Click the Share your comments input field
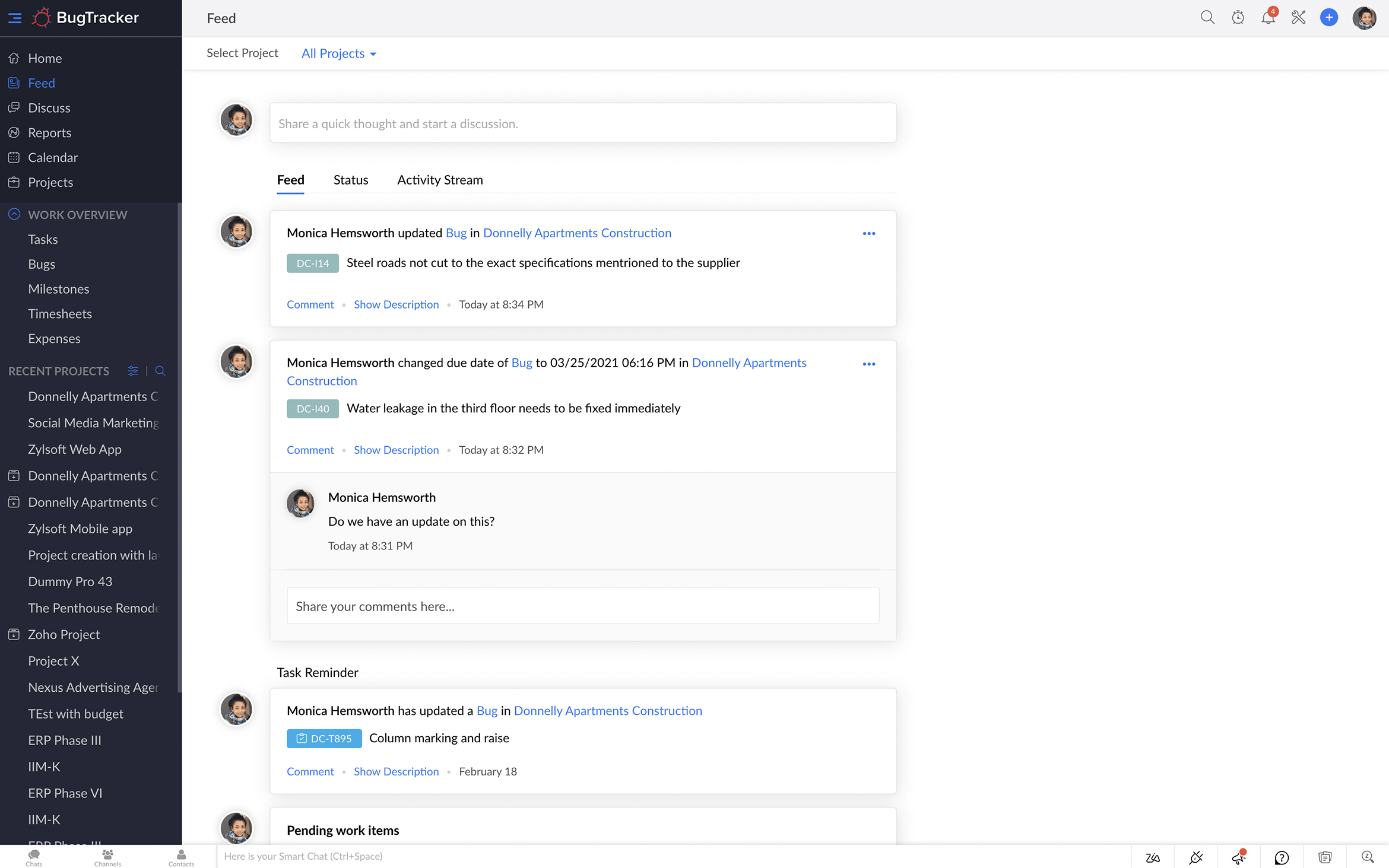This screenshot has width=1389, height=868. (x=582, y=606)
